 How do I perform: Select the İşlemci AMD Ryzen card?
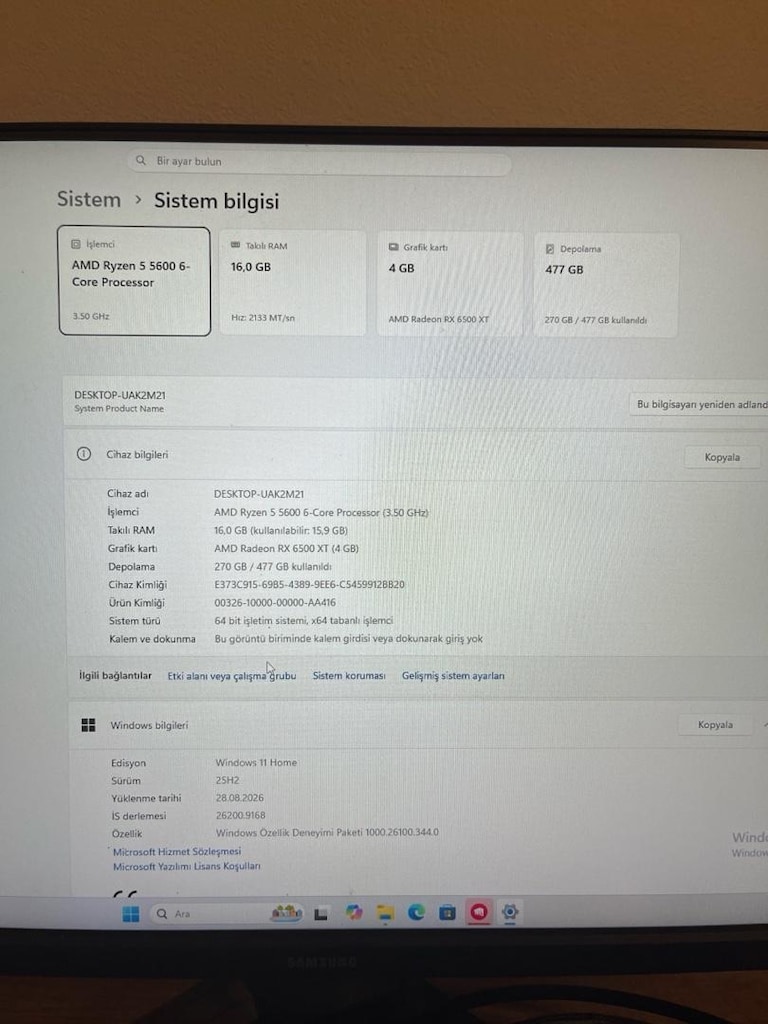click(x=135, y=281)
